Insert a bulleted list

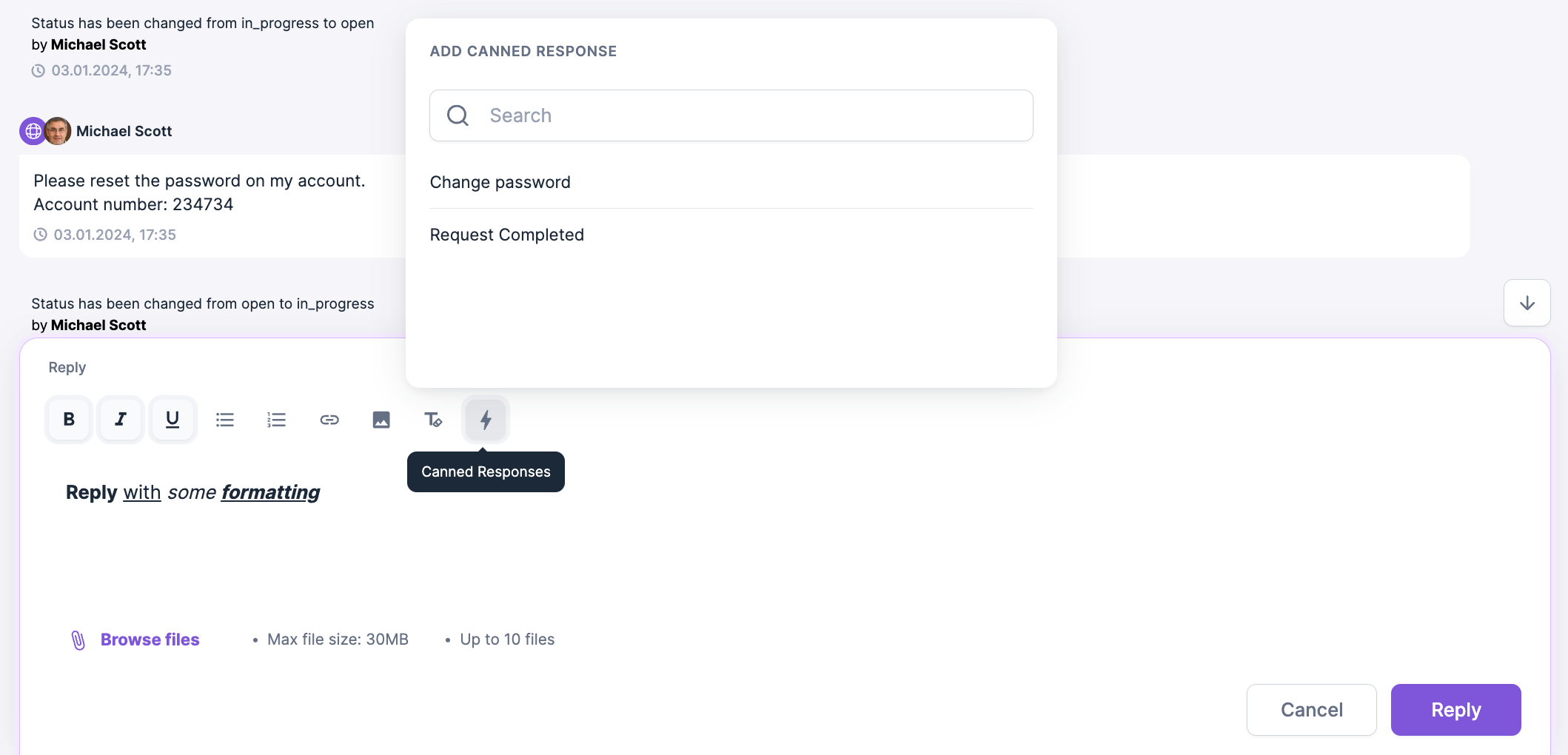225,420
